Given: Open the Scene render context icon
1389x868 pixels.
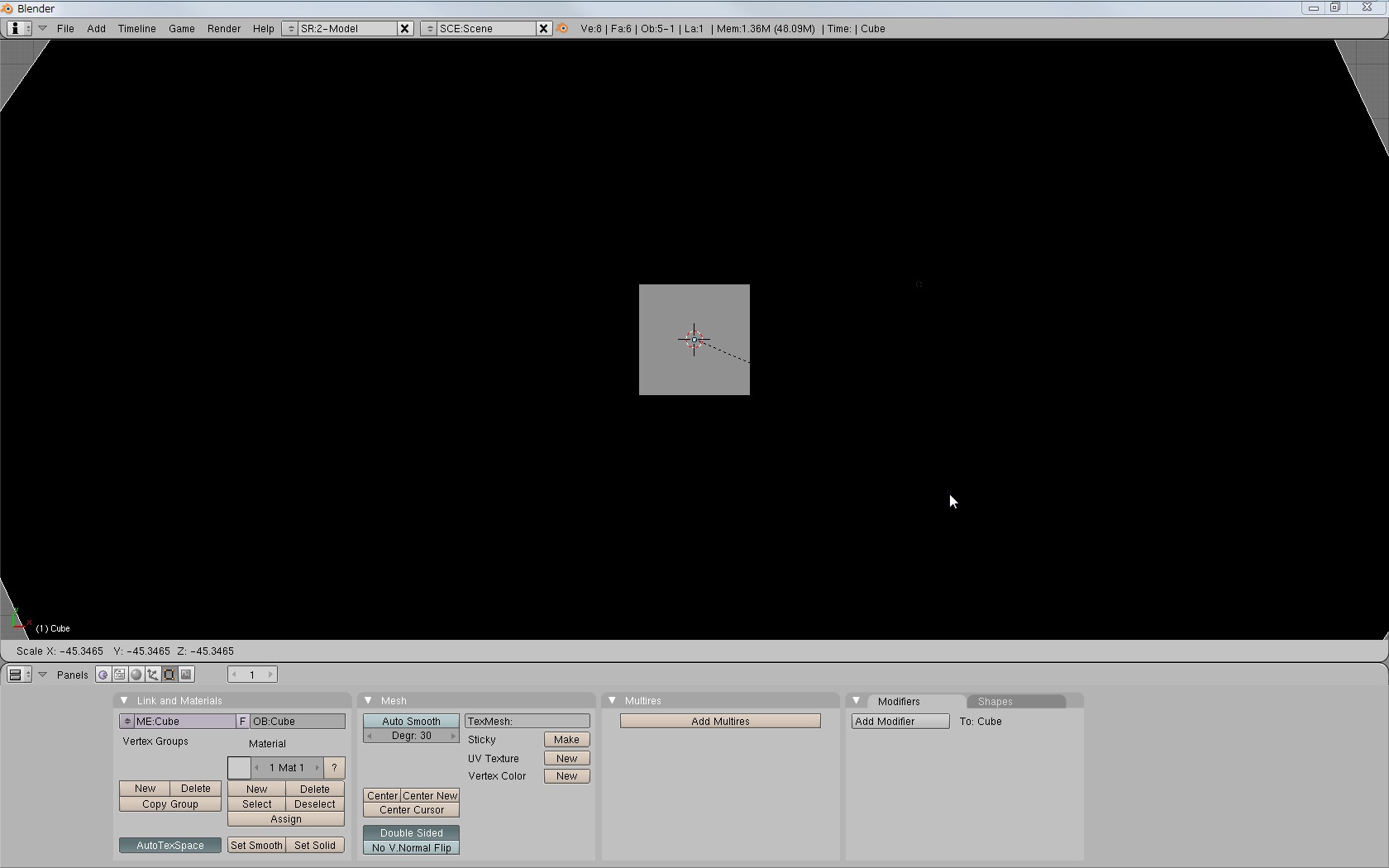Looking at the screenshot, I should coord(186,675).
